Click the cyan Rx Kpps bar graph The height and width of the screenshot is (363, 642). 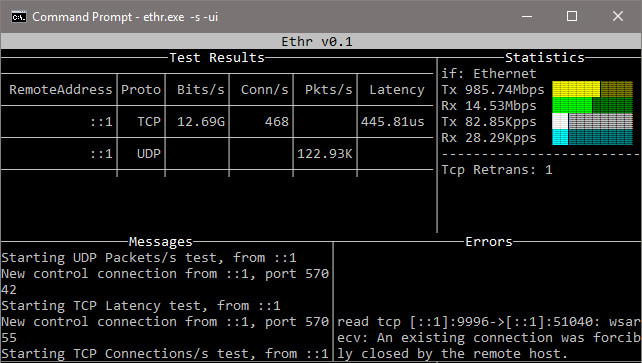(x=592, y=138)
